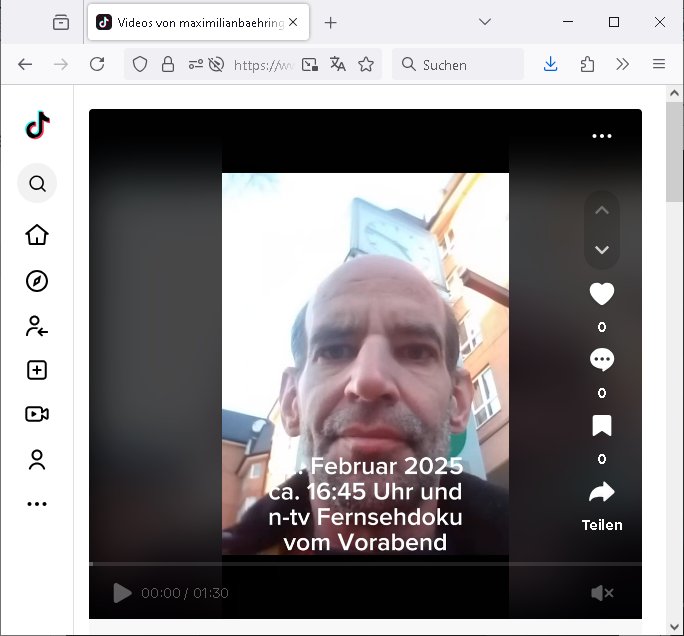
Task: Open the Firefox hamburger application menu
Action: pos(659,64)
